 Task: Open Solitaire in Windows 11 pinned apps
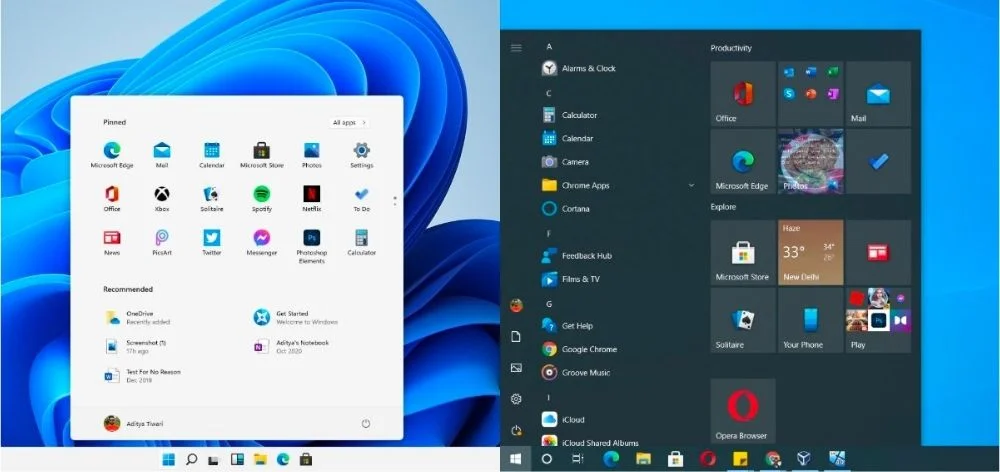tap(212, 198)
